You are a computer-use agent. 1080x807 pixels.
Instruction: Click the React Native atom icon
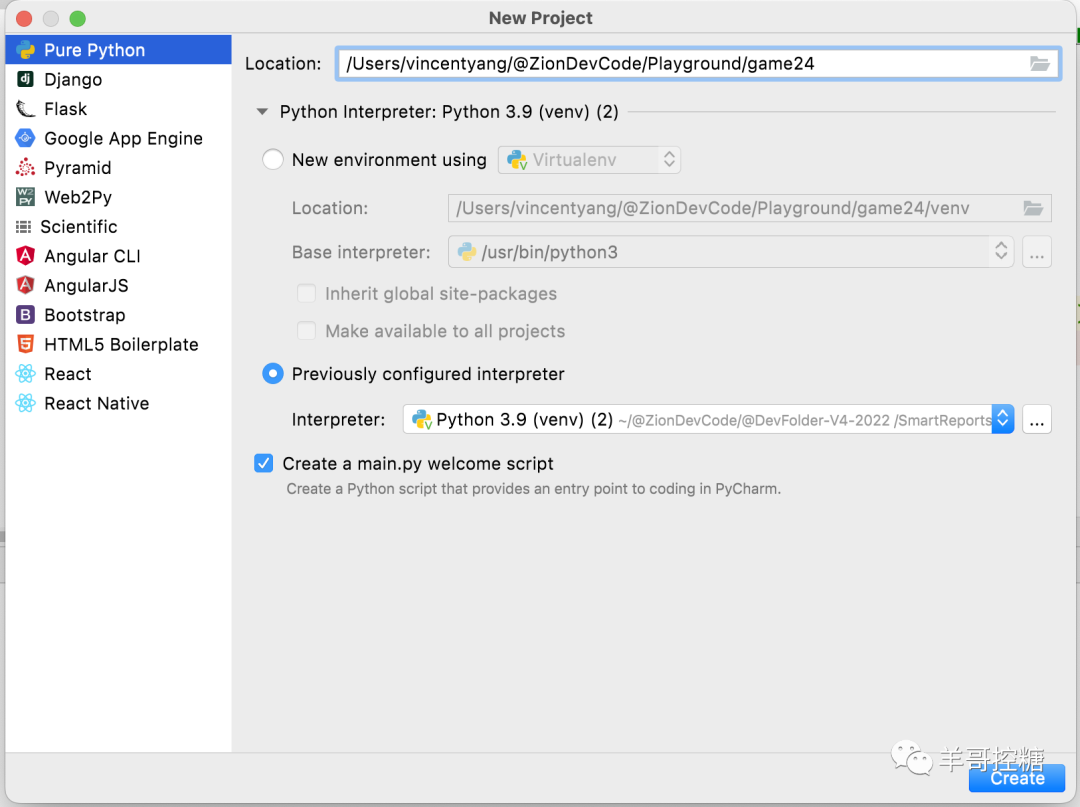click(x=25, y=403)
